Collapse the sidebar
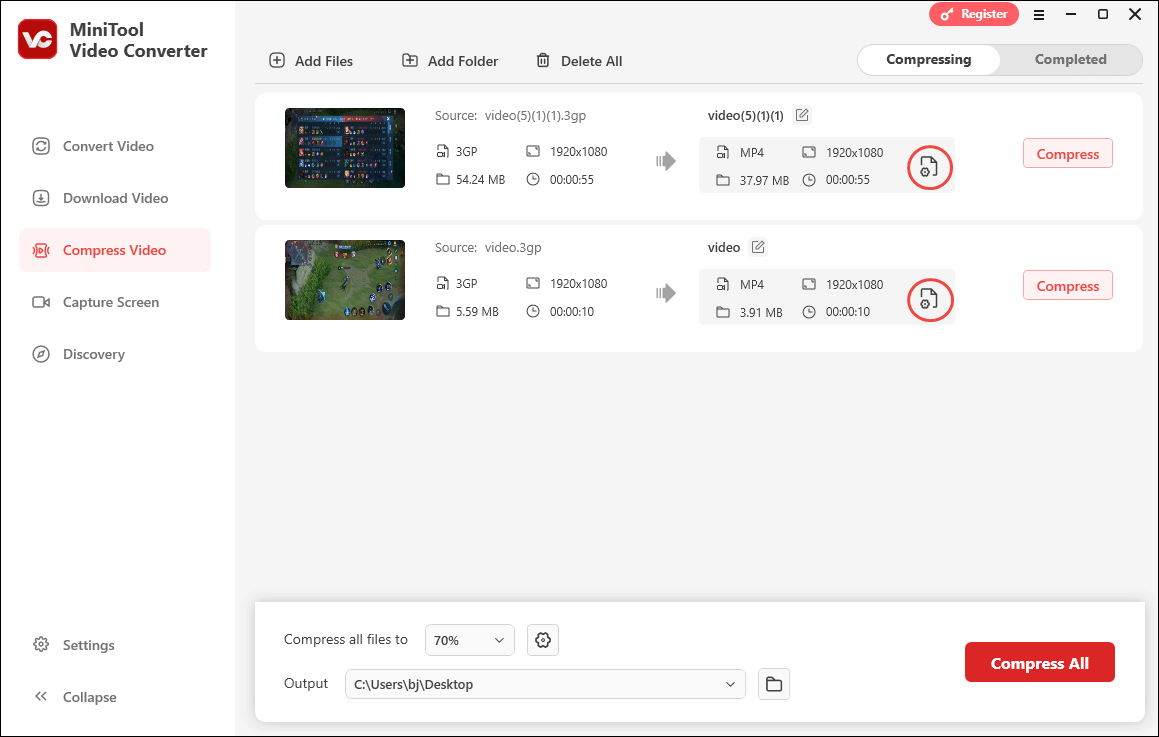 coord(75,697)
